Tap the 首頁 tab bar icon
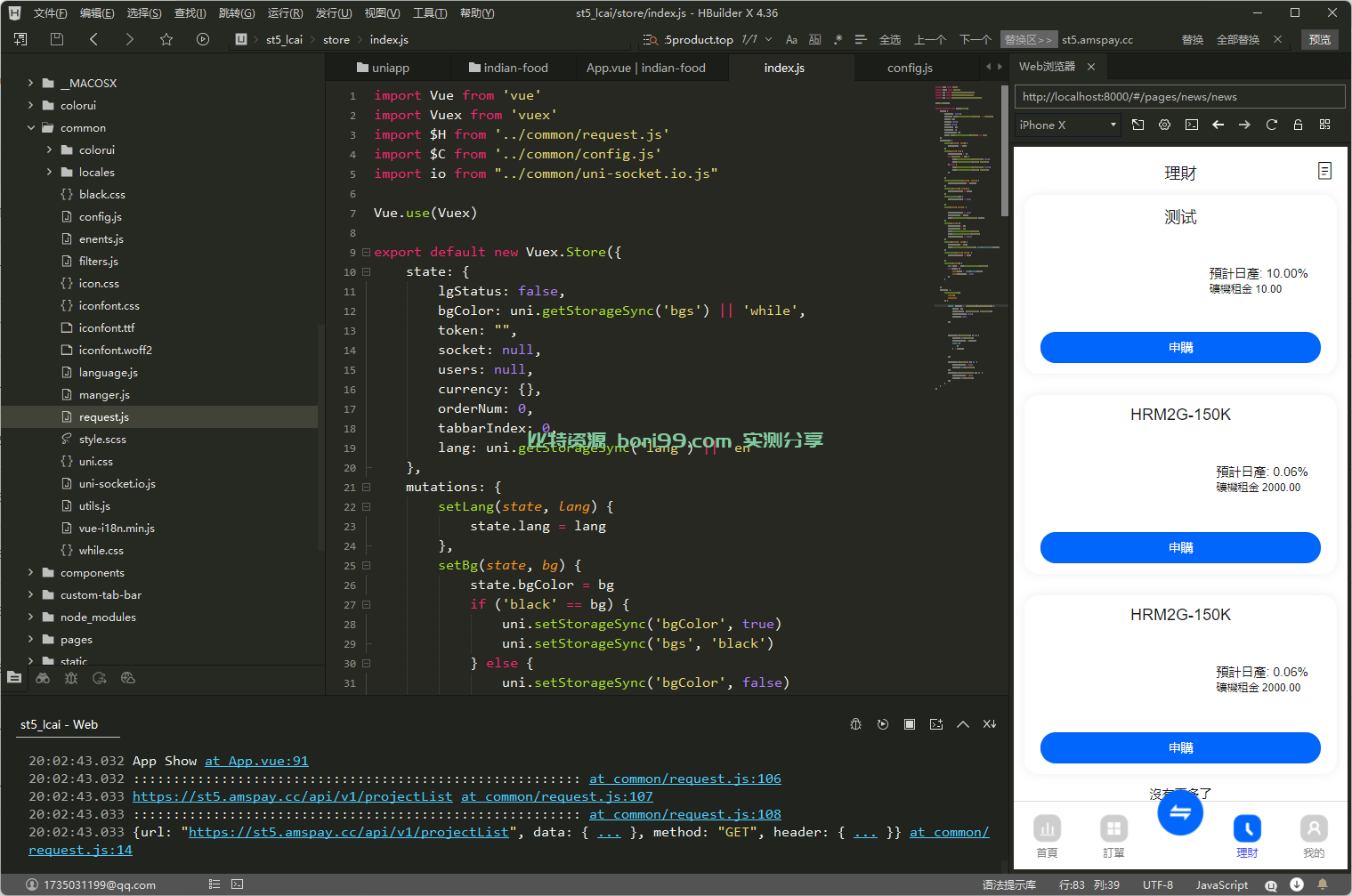Image resolution: width=1352 pixels, height=896 pixels. pyautogui.click(x=1047, y=836)
